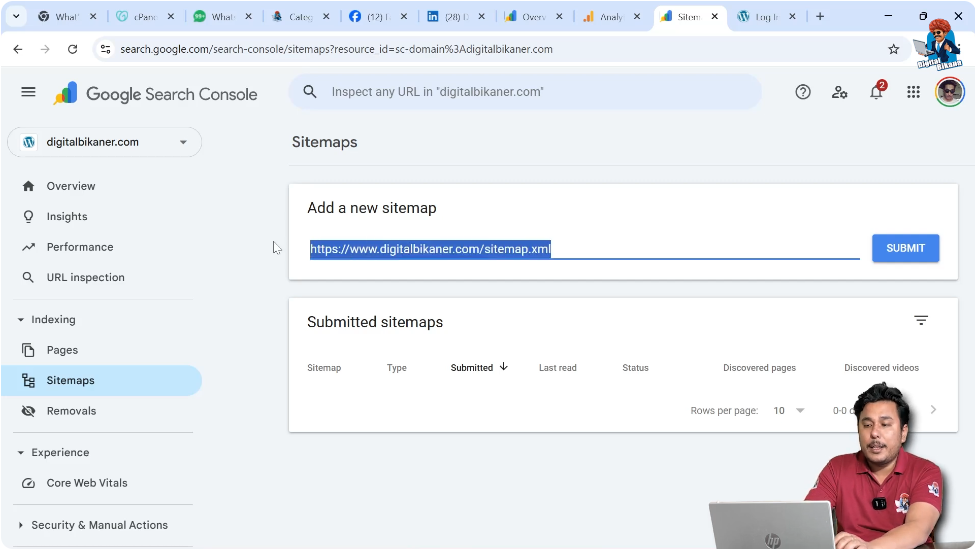The width and height of the screenshot is (975, 551).
Task: Select Sitemaps in sidebar
Action: point(102,381)
